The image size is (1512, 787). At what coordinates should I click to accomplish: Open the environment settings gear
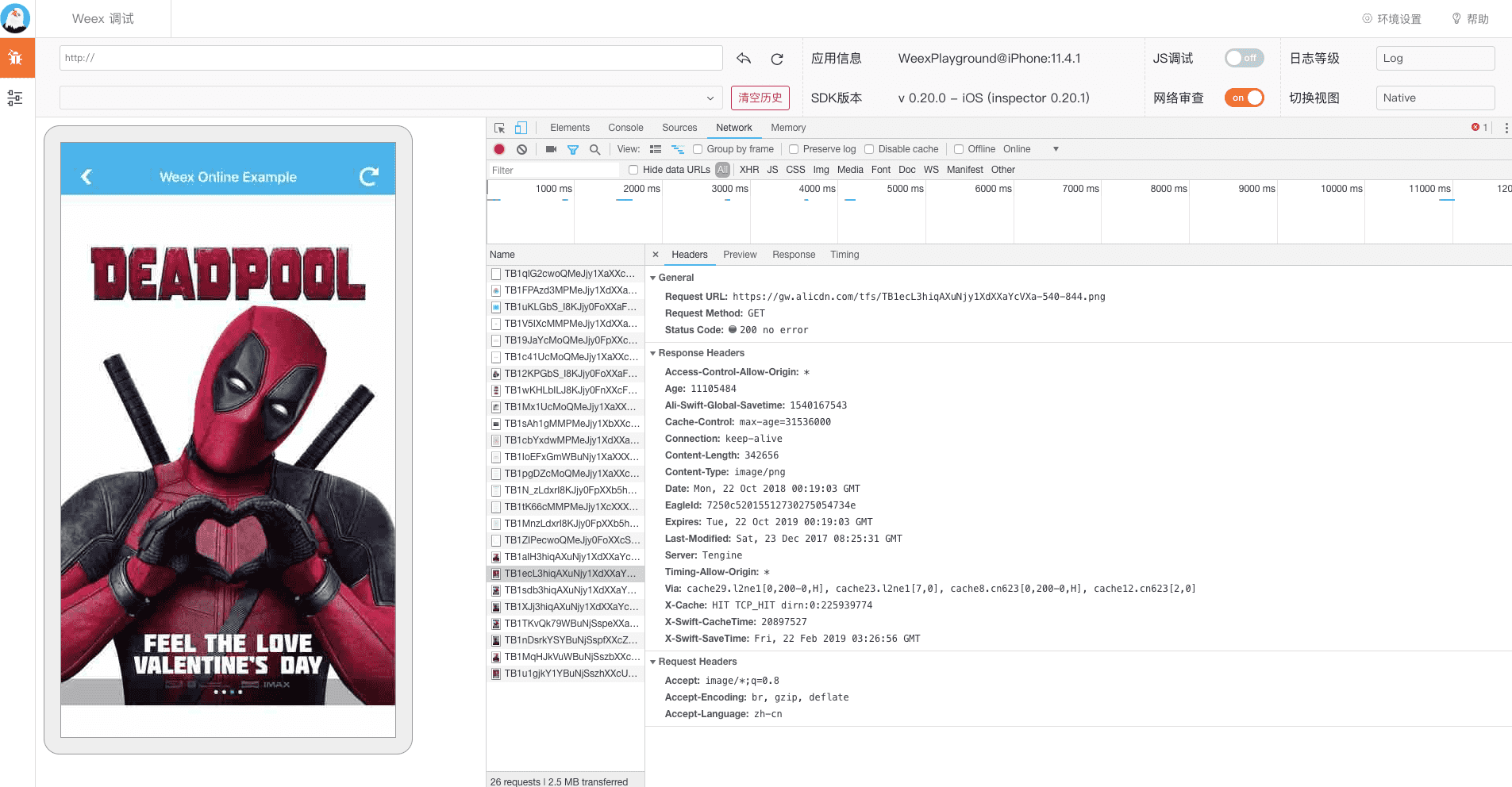(x=1392, y=19)
